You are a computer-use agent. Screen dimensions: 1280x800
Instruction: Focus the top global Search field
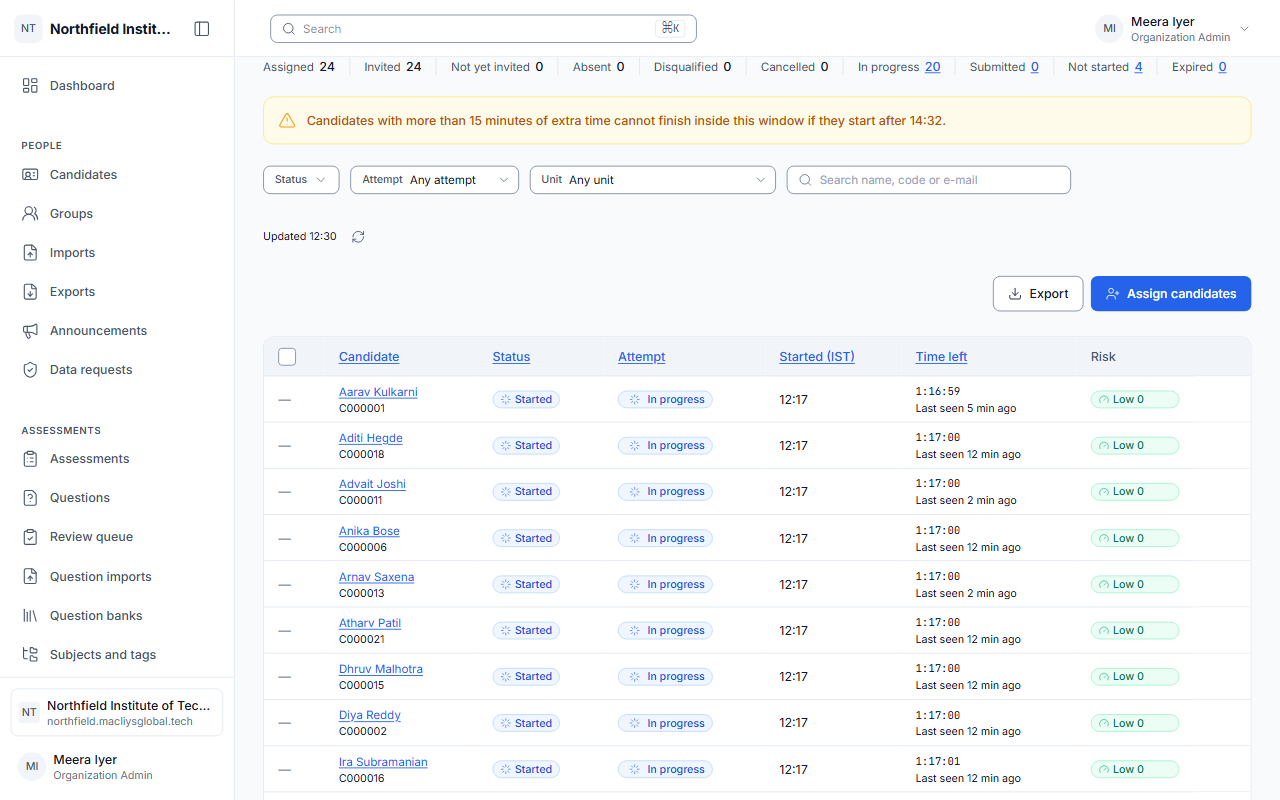(483, 29)
